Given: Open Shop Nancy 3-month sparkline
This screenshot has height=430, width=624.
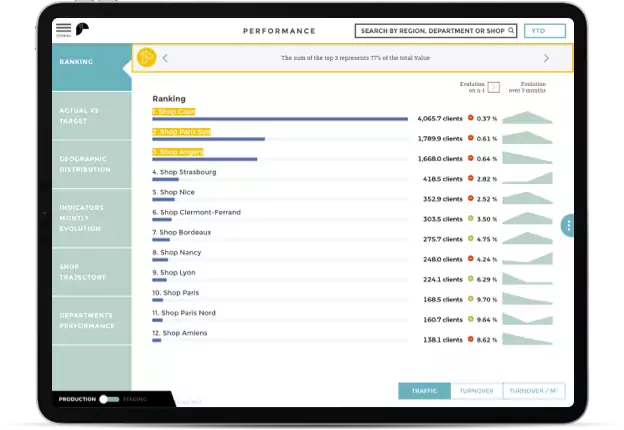Looking at the screenshot, I should click(x=527, y=259).
